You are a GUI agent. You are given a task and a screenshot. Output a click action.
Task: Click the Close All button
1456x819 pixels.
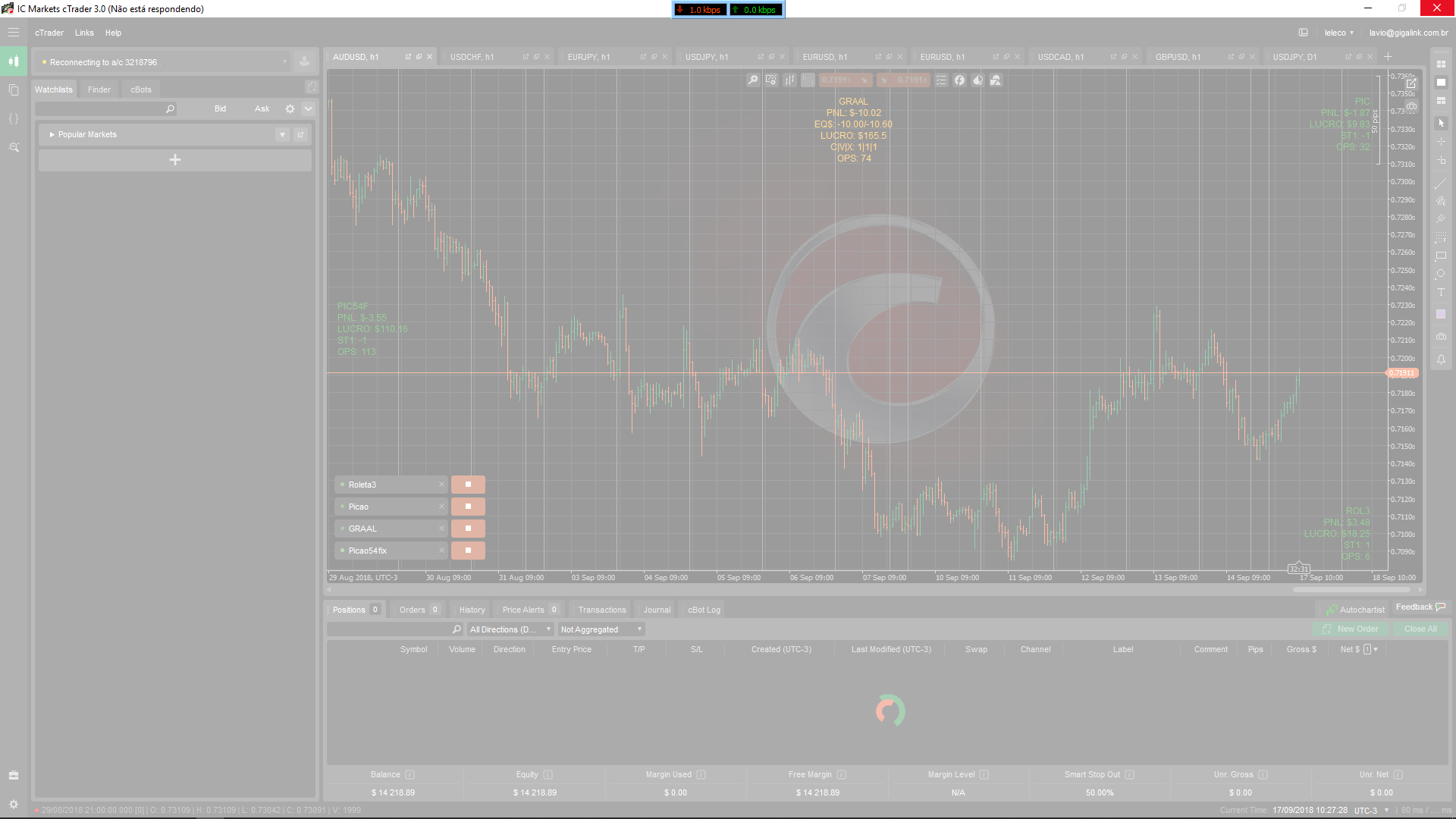(1420, 629)
